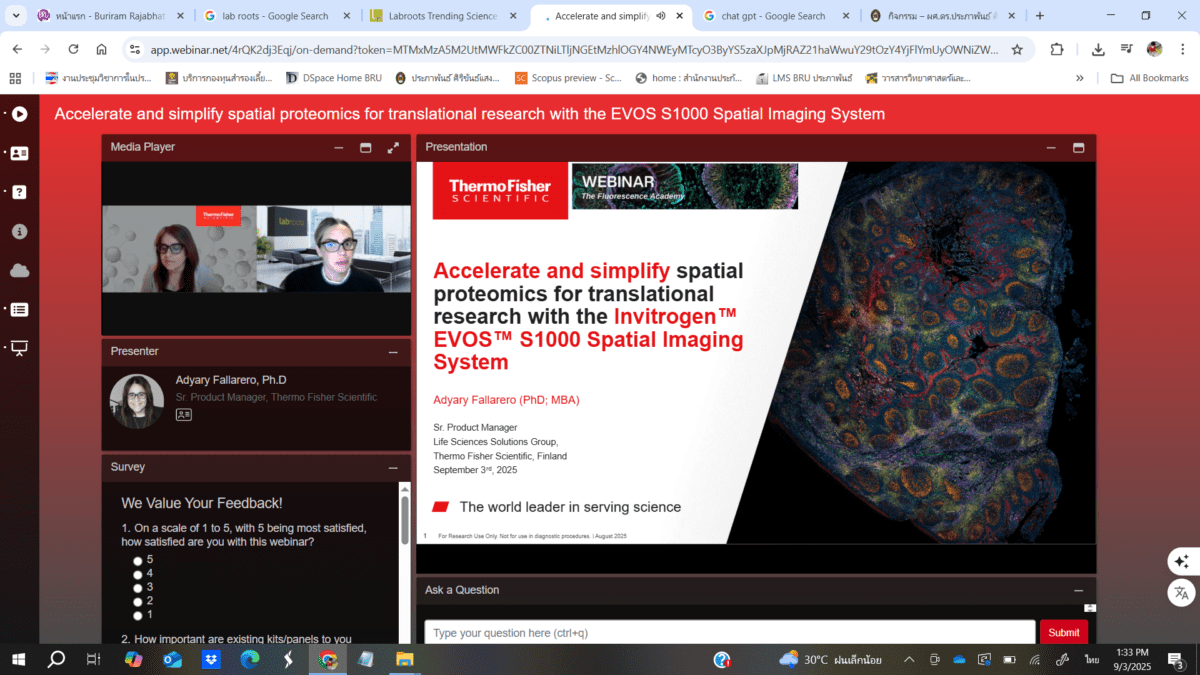Viewport: 1200px width, 675px height.
Task: Open new browser tab
Action: pos(1040,16)
